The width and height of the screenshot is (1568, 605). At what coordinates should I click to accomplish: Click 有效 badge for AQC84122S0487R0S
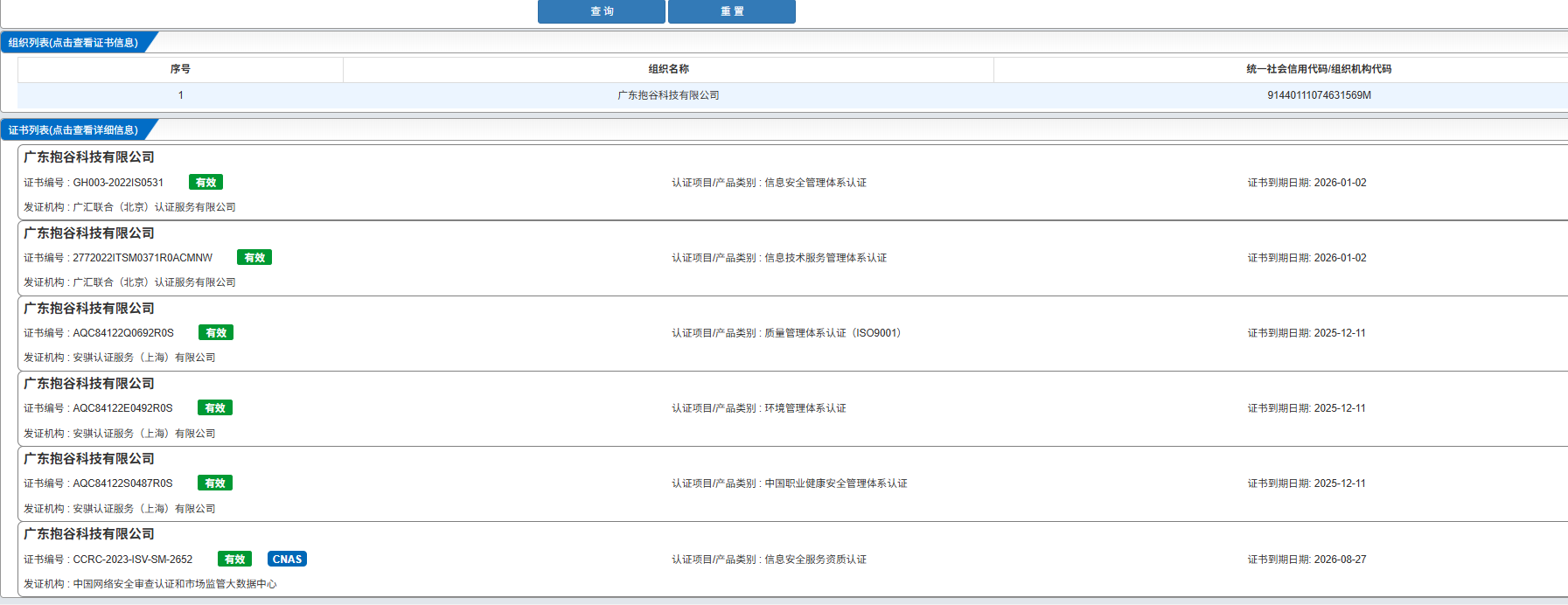pos(215,483)
